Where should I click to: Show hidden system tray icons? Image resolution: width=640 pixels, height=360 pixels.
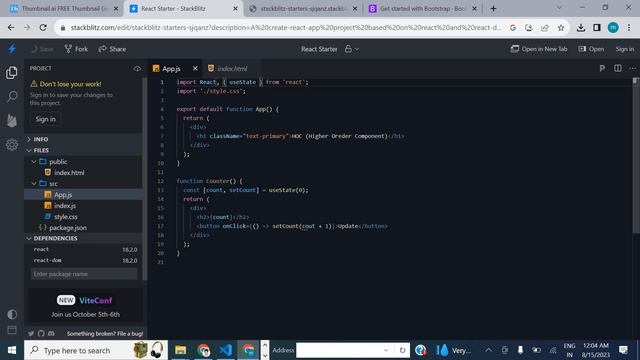pyautogui.click(x=488, y=350)
